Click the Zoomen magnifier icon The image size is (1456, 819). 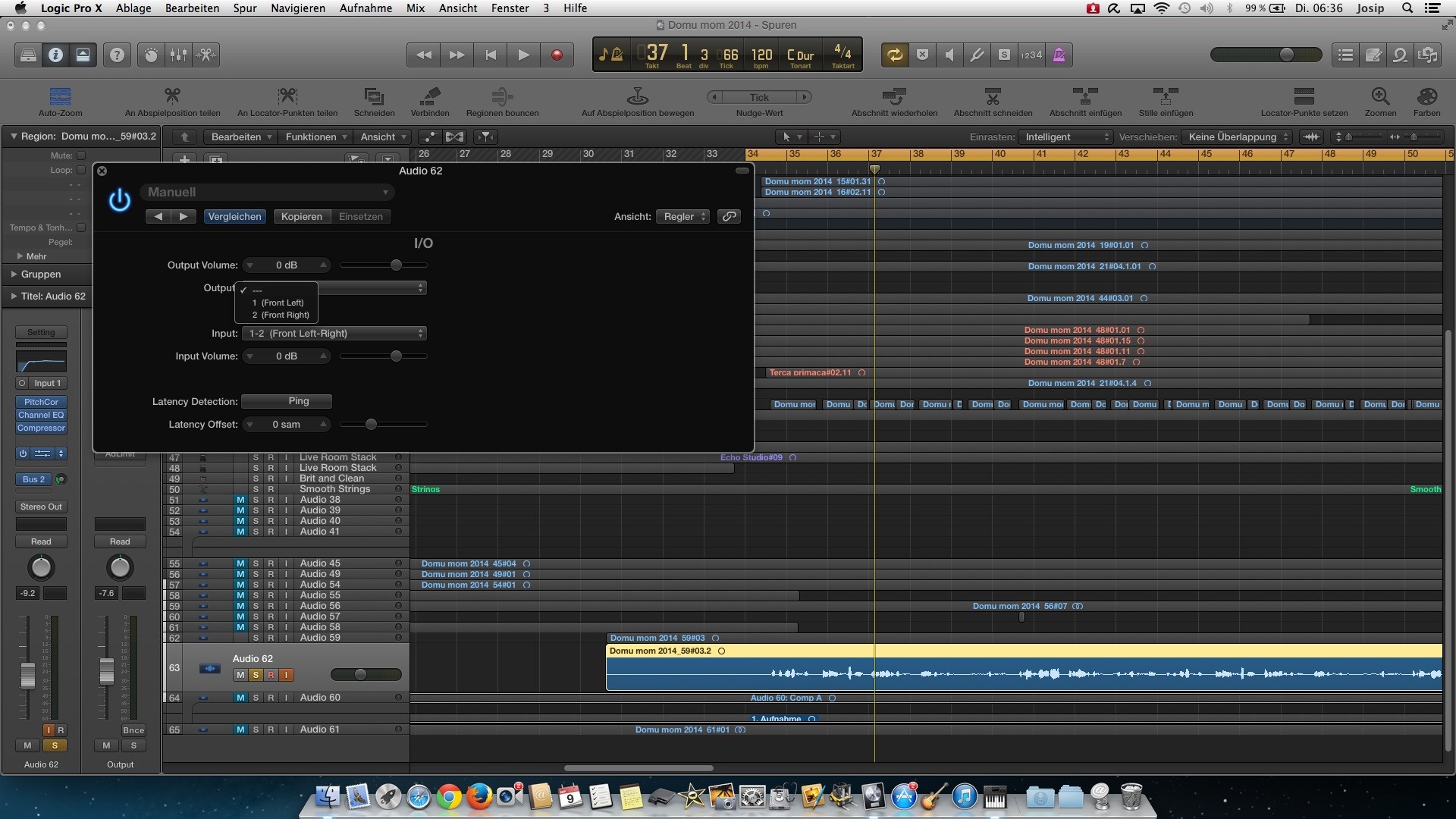coord(1379,97)
